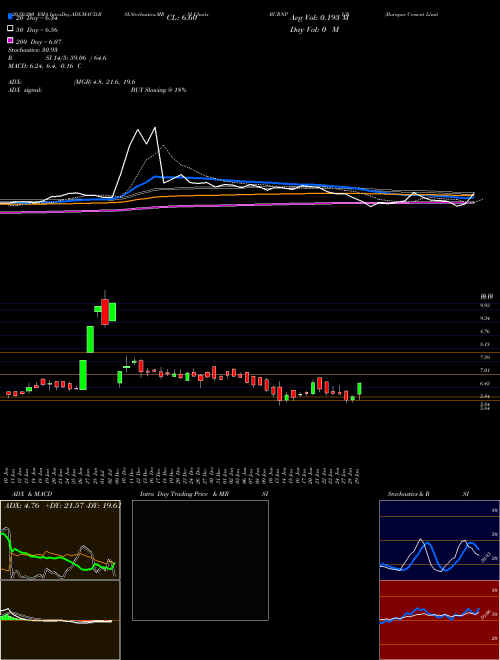
Task: Click the 'CL: 6.60' closing price label
Action: [x=182, y=18]
